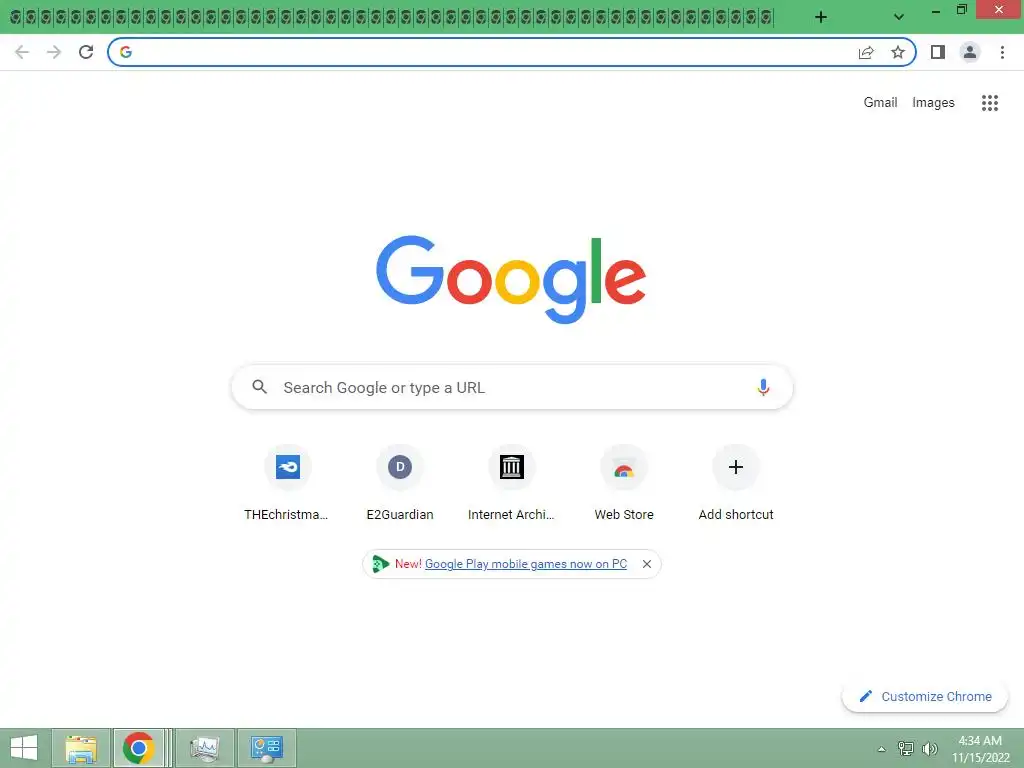
Task: Share this page via share icon
Action: [866, 52]
